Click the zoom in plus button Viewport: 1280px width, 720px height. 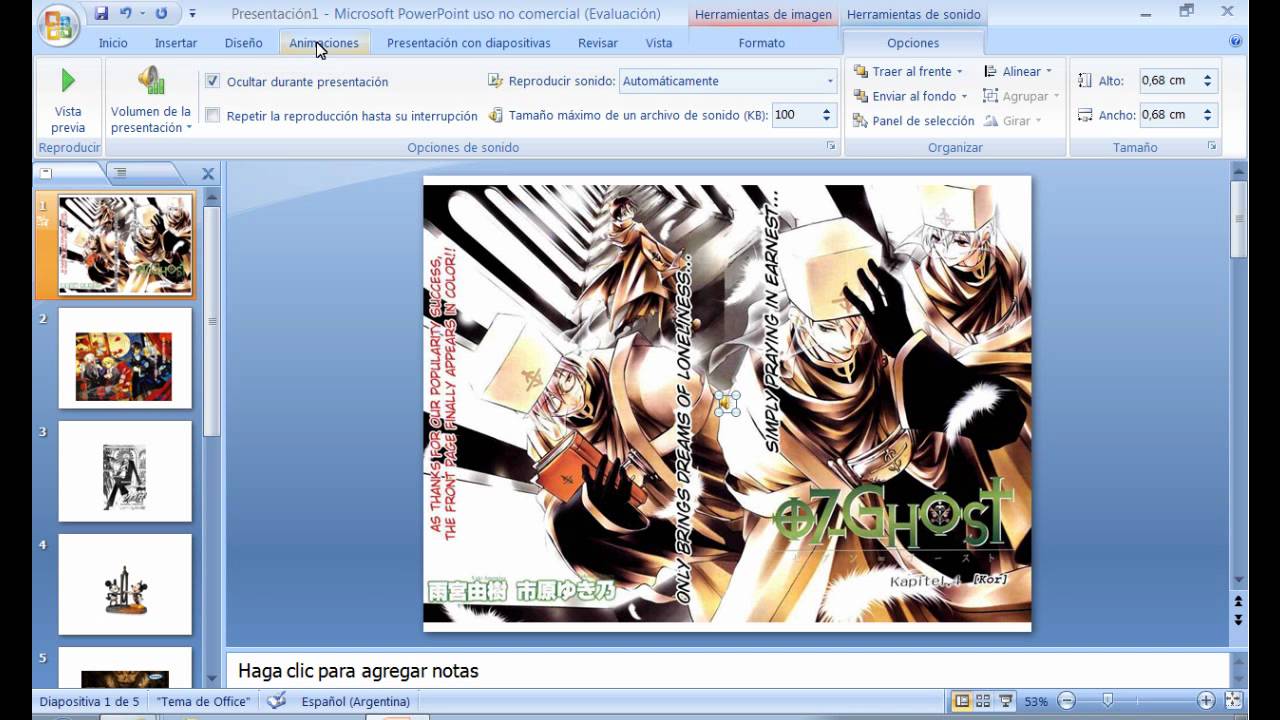[x=1207, y=701]
